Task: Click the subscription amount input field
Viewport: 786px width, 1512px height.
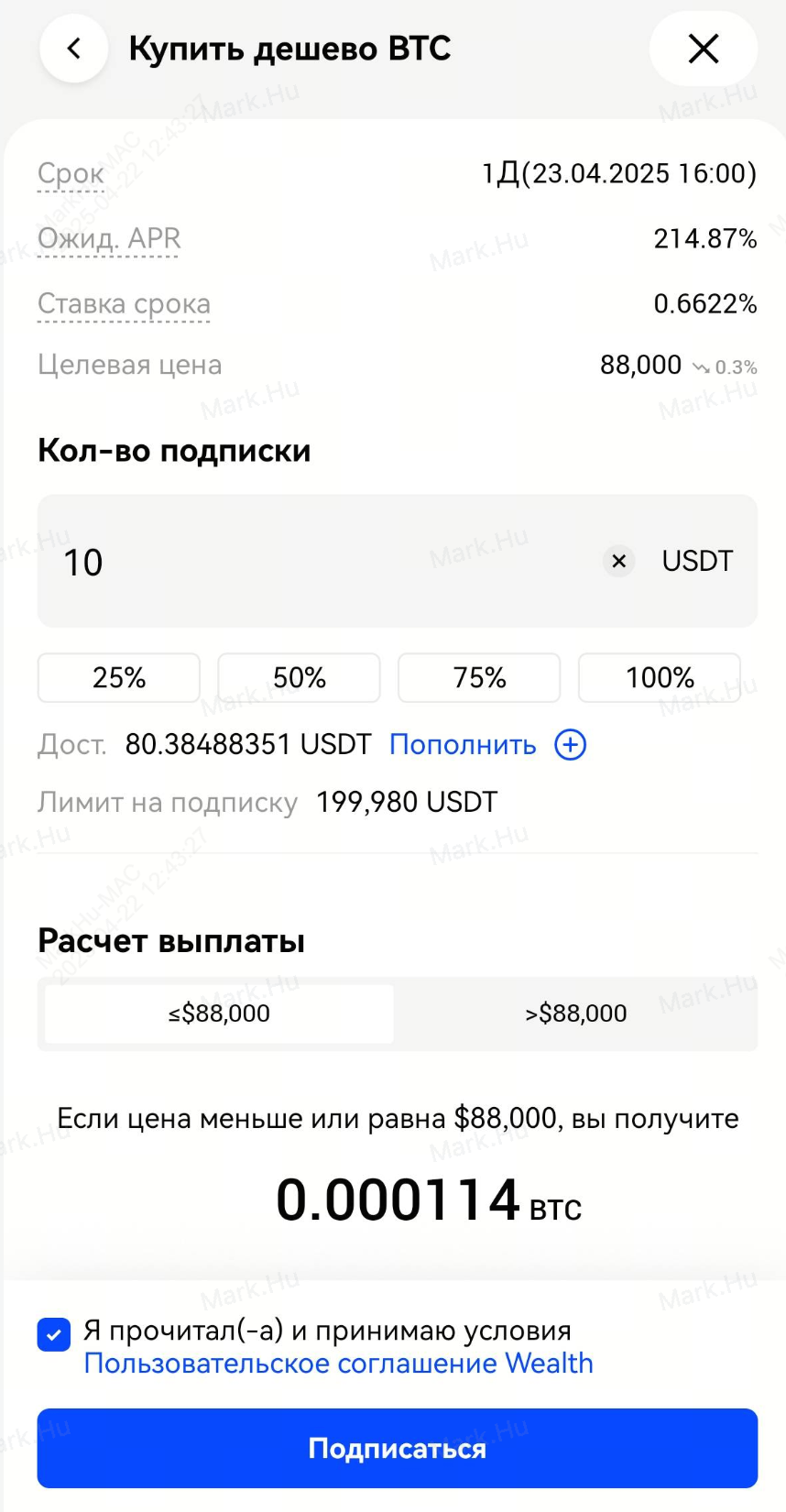Action: coord(321,562)
